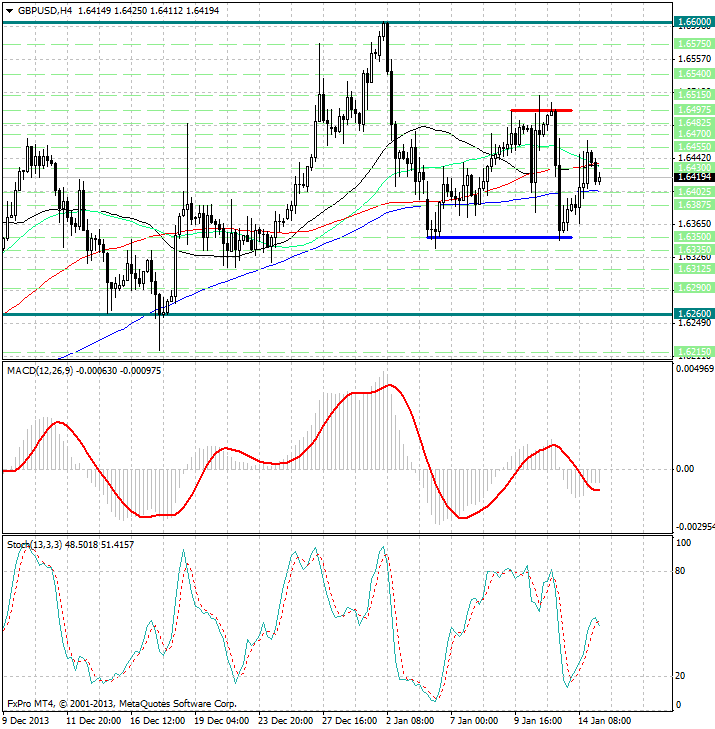The image size is (715, 729).
Task: Click the 1.64975 green price label
Action: 694,110
